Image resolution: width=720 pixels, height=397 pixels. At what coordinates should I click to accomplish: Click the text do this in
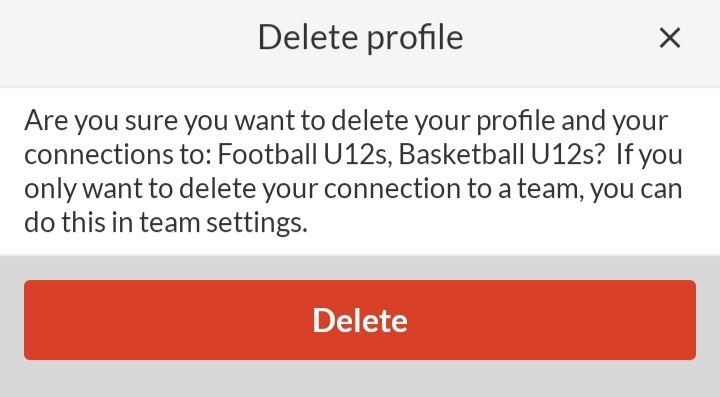[79, 223]
